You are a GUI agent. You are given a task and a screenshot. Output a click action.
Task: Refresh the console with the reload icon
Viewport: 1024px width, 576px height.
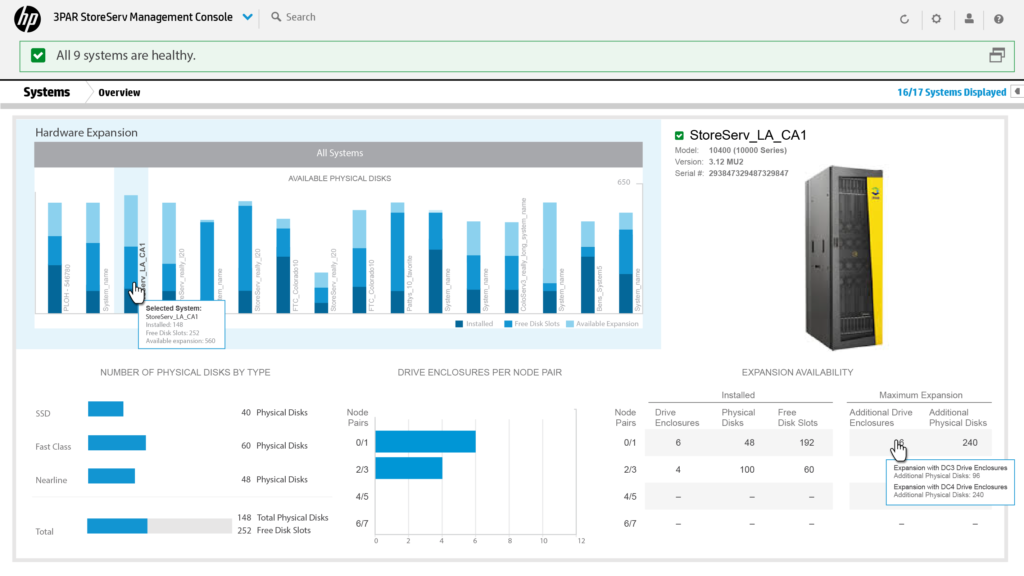coord(904,19)
